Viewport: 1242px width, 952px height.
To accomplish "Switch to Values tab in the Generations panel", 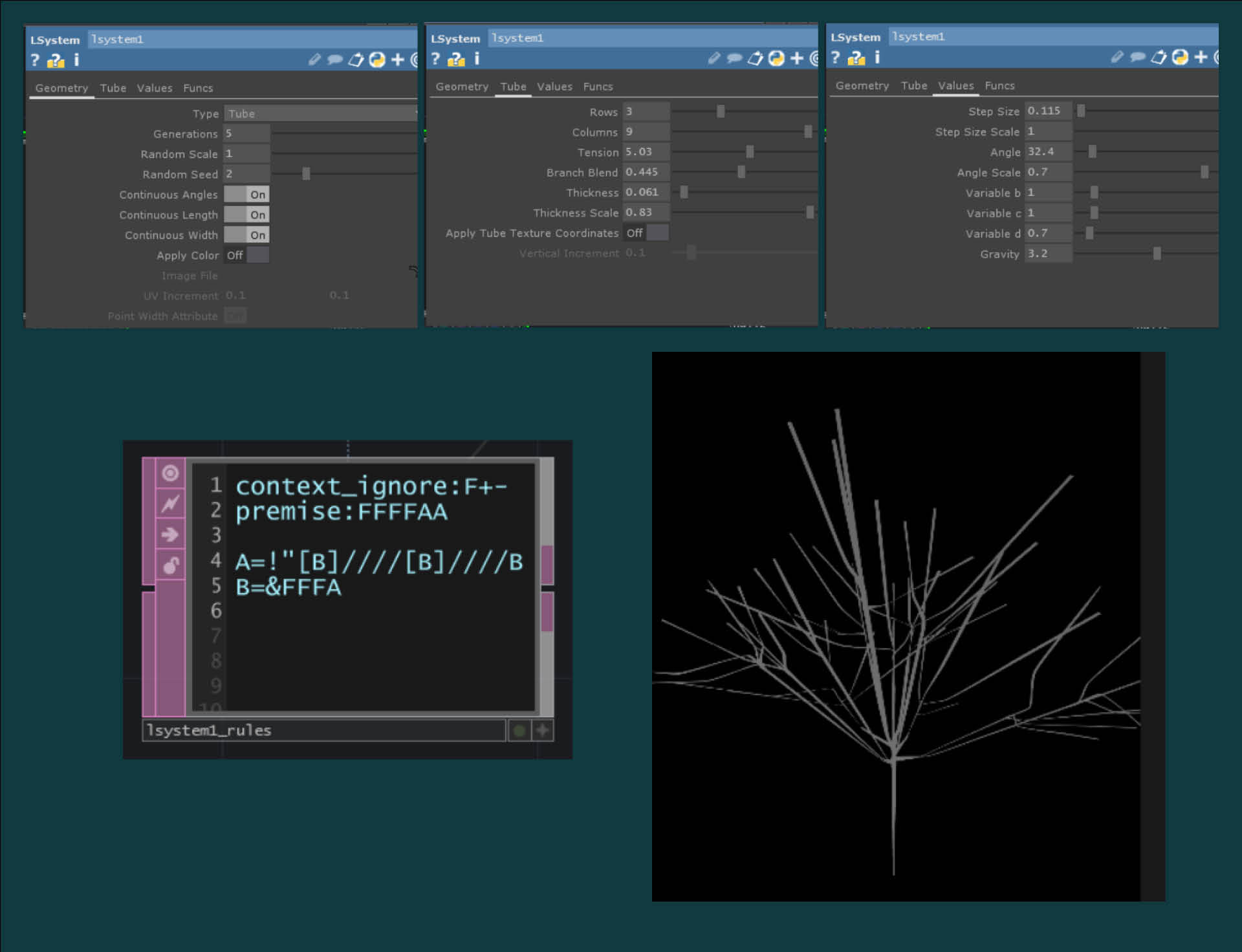I will [155, 88].
